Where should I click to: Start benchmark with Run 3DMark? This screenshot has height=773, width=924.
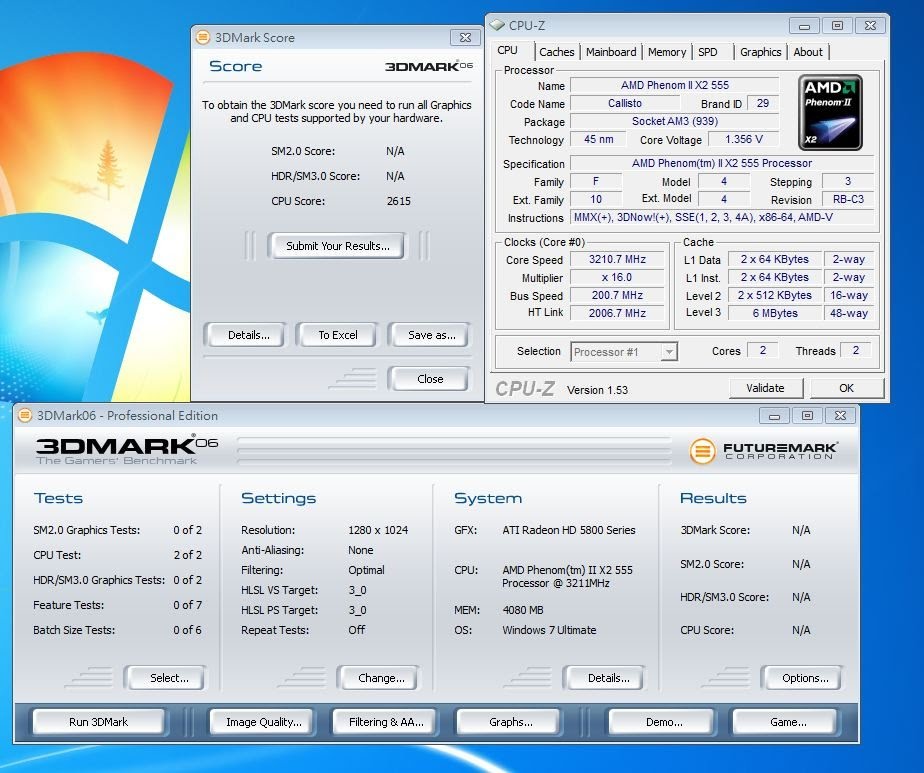click(x=98, y=722)
